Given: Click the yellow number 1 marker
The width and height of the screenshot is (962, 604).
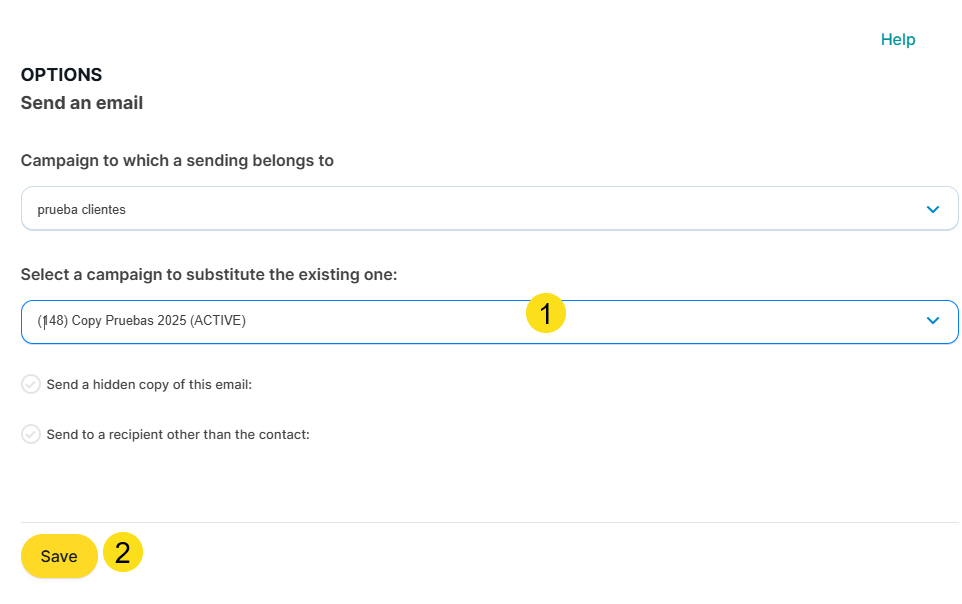Looking at the screenshot, I should click(x=546, y=314).
